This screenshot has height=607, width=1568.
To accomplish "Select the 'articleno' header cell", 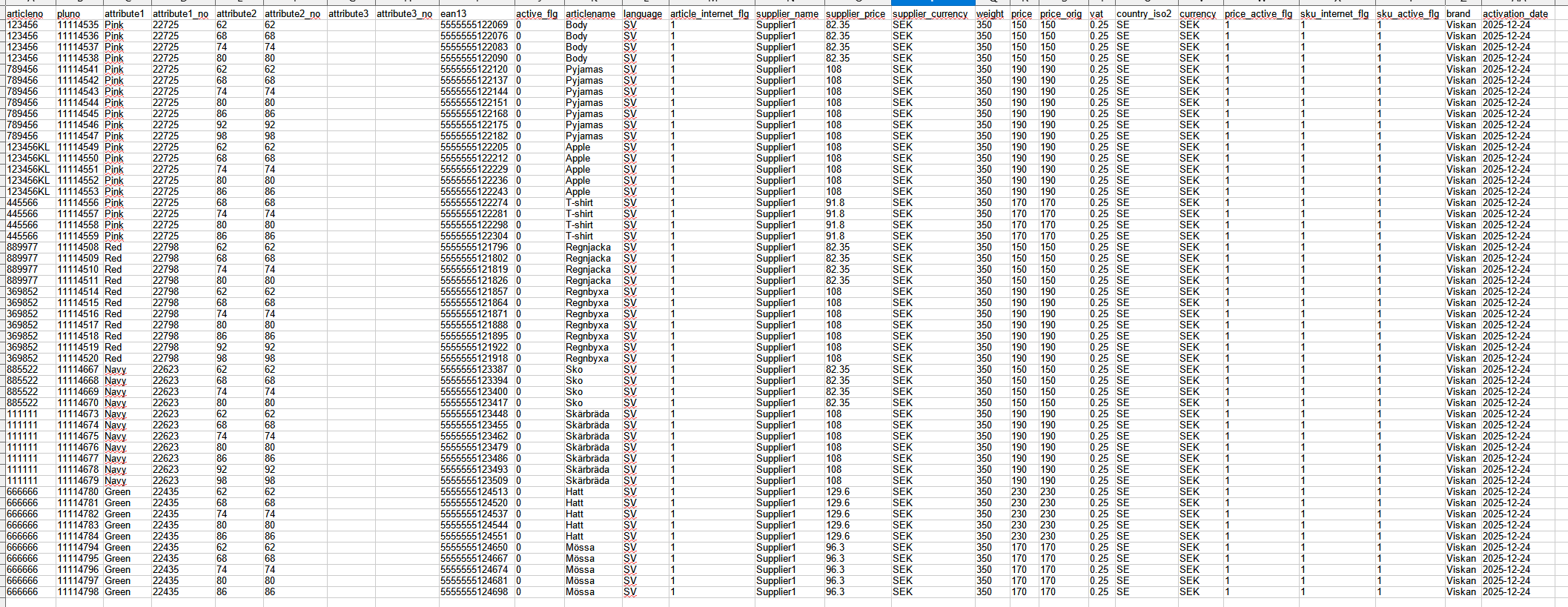I will pos(25,14).
